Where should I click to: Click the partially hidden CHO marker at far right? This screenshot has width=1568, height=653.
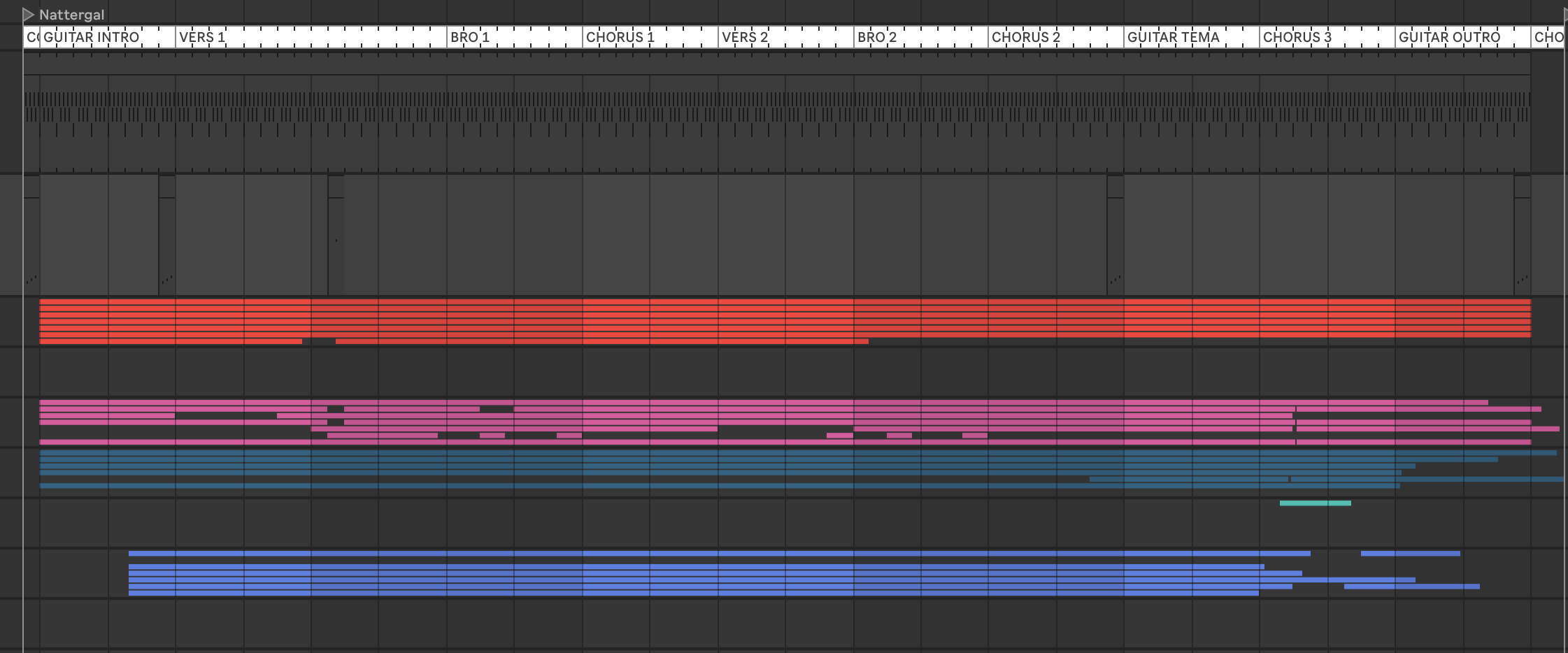(1548, 37)
